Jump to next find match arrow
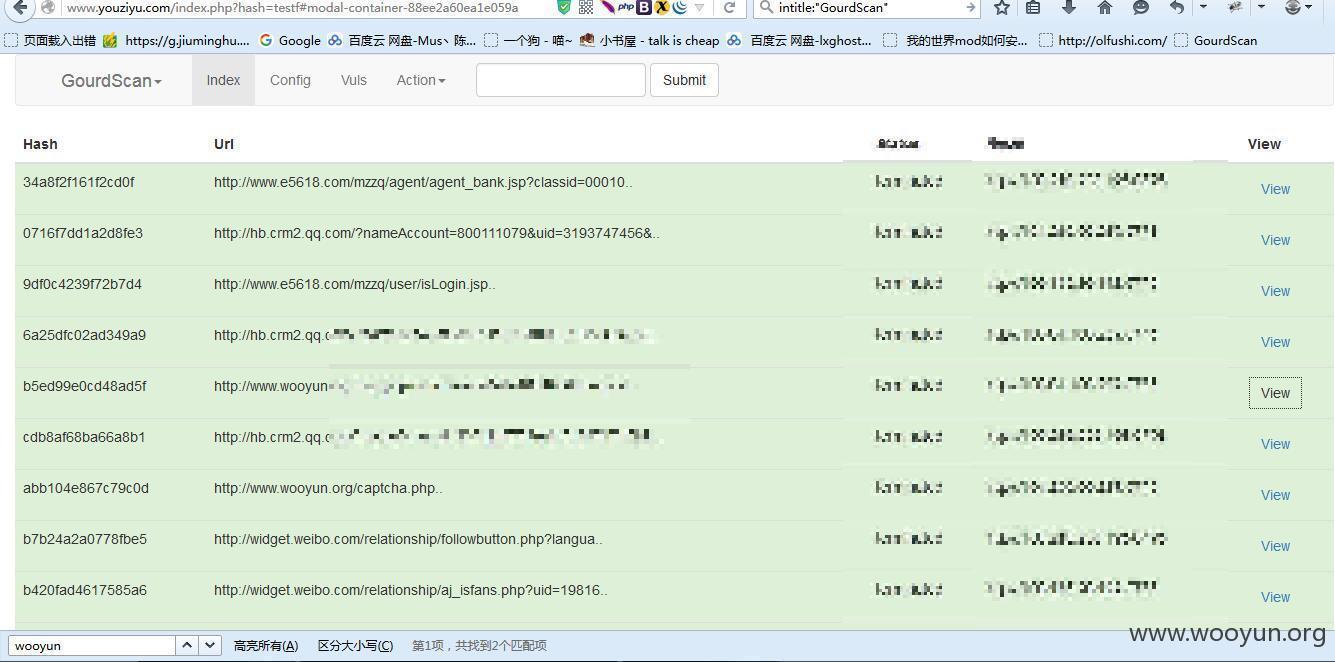Image resolution: width=1335 pixels, height=662 pixels. pyautogui.click(x=210, y=645)
